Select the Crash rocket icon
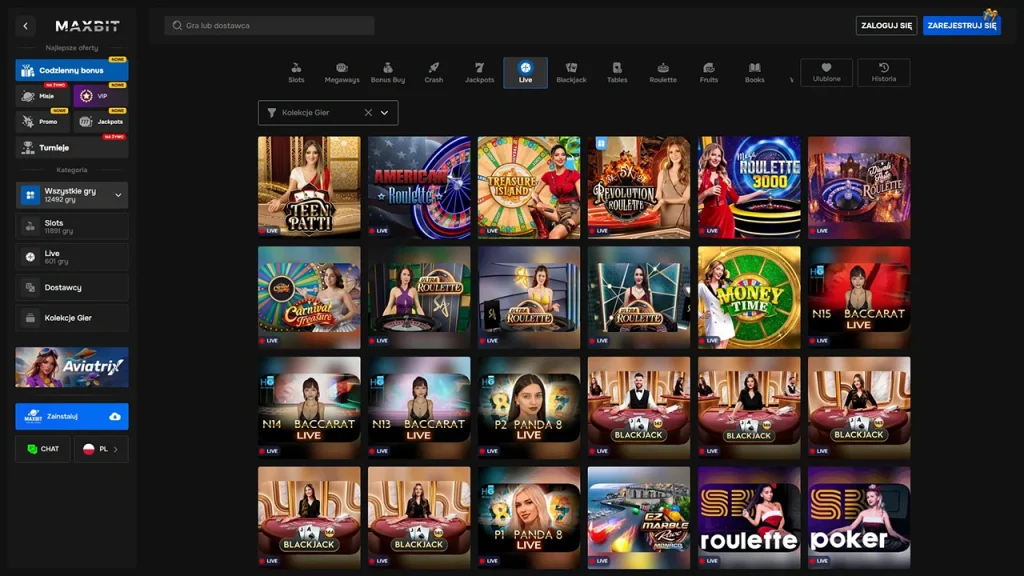Image resolution: width=1024 pixels, height=576 pixels. click(433, 68)
